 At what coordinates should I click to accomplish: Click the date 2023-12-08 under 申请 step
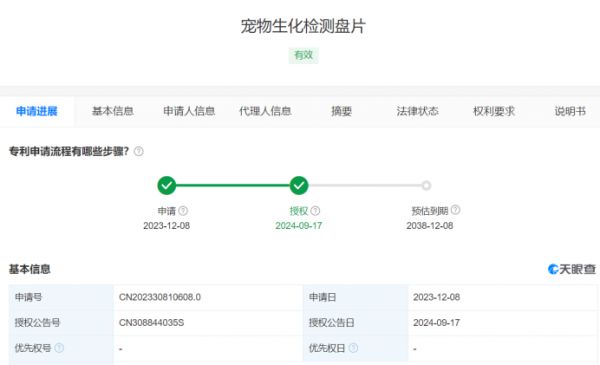click(x=166, y=226)
